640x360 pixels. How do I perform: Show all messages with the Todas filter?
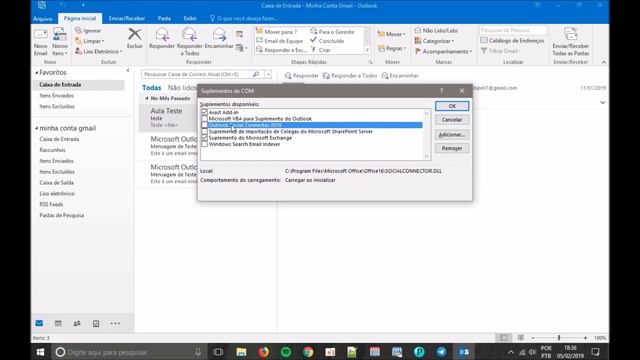pyautogui.click(x=151, y=88)
